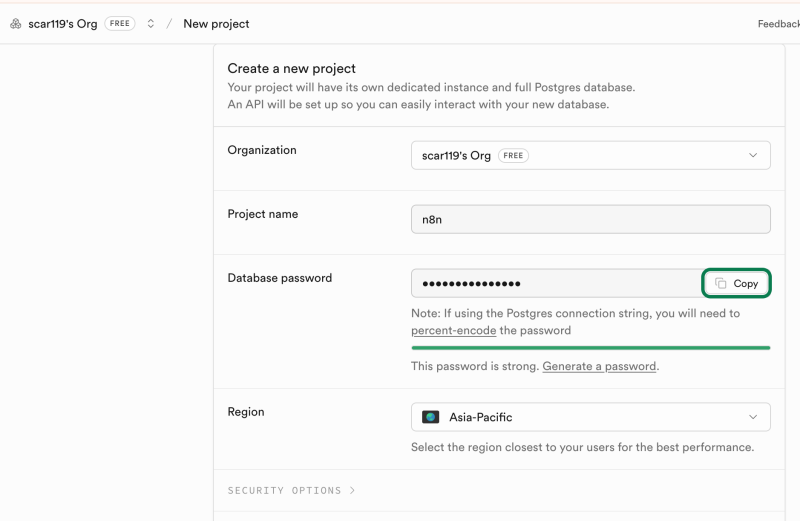
Task: Open the organization switcher up-down arrows
Action: (x=151, y=24)
